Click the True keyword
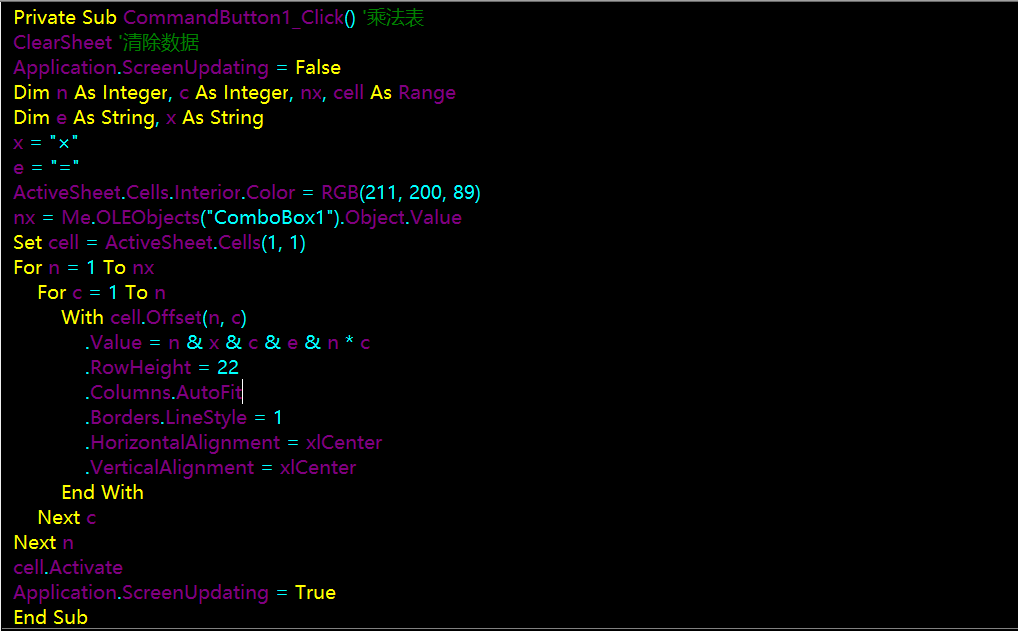Viewport: 1018px width, 631px height. (315, 593)
